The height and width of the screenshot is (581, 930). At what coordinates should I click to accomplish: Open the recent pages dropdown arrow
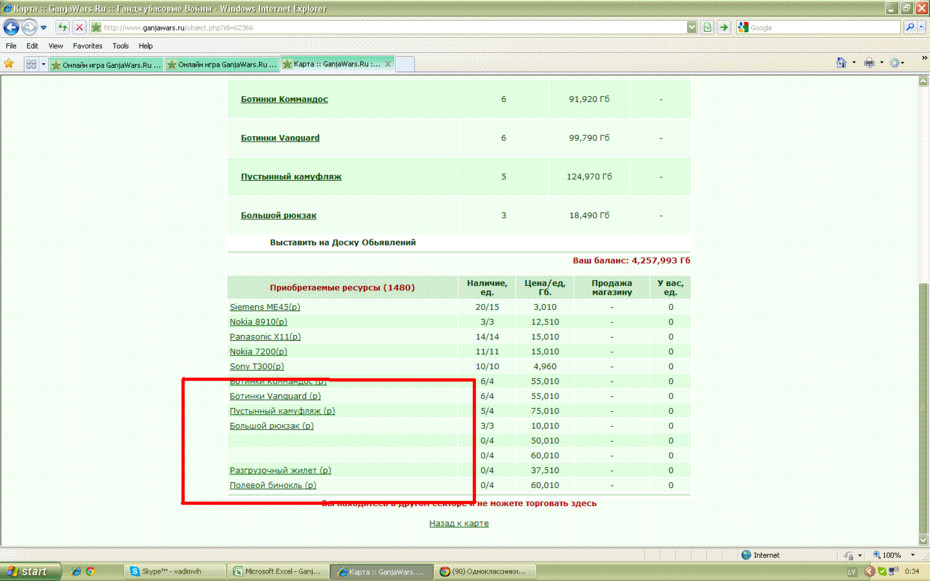[43, 28]
